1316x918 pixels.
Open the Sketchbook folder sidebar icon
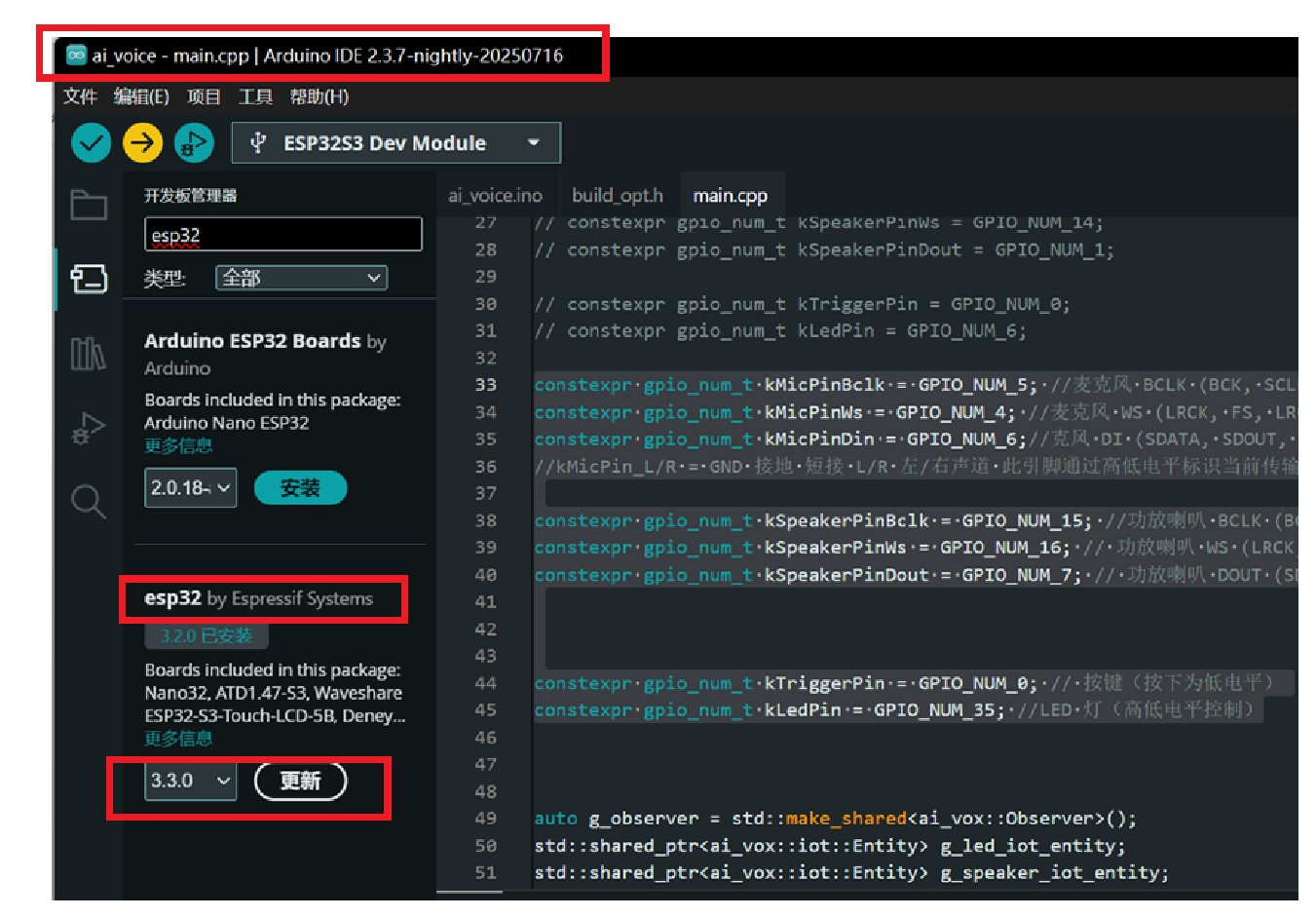coord(89,205)
